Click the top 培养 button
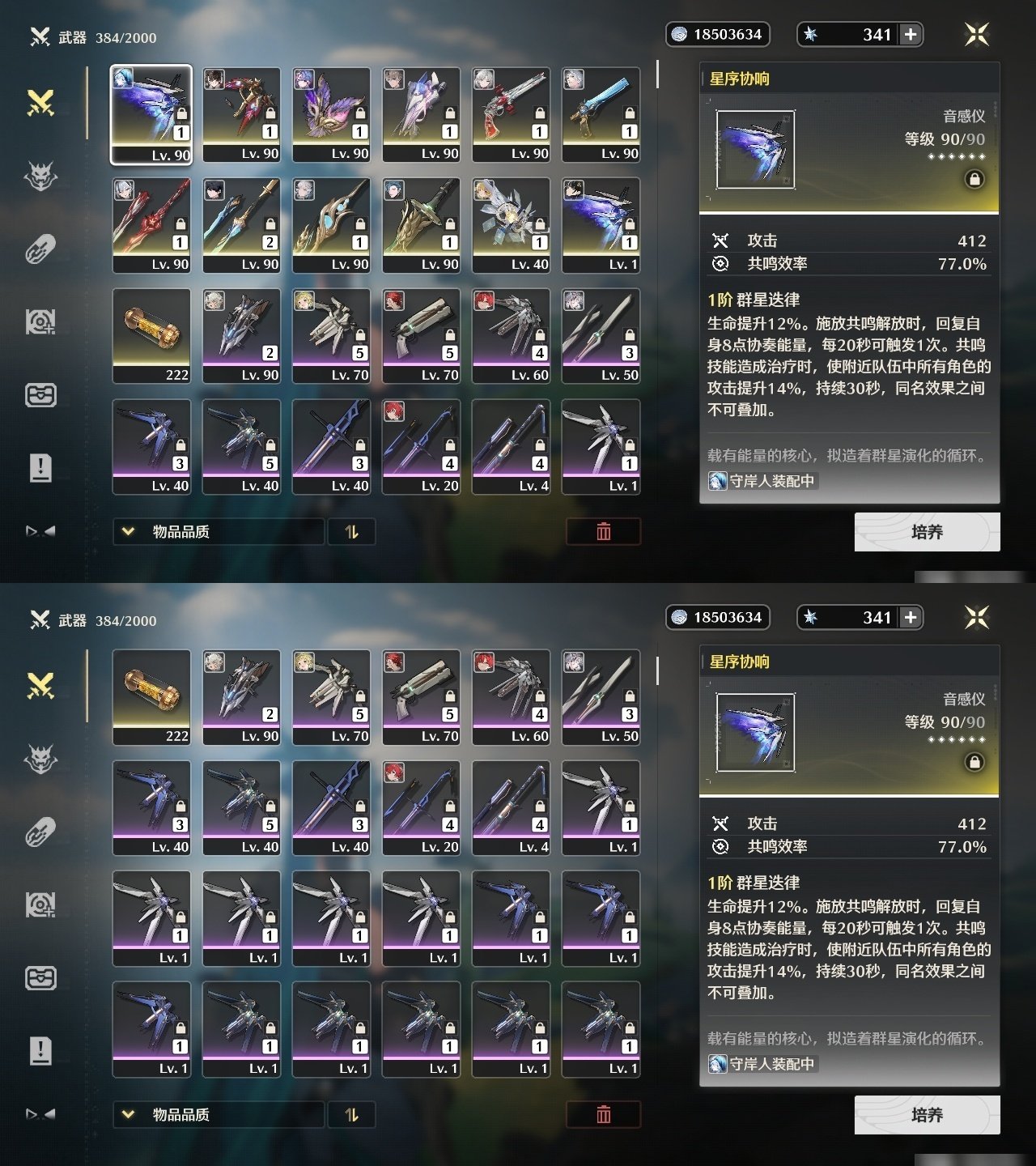This screenshot has height=1166, width=1036. (x=928, y=532)
